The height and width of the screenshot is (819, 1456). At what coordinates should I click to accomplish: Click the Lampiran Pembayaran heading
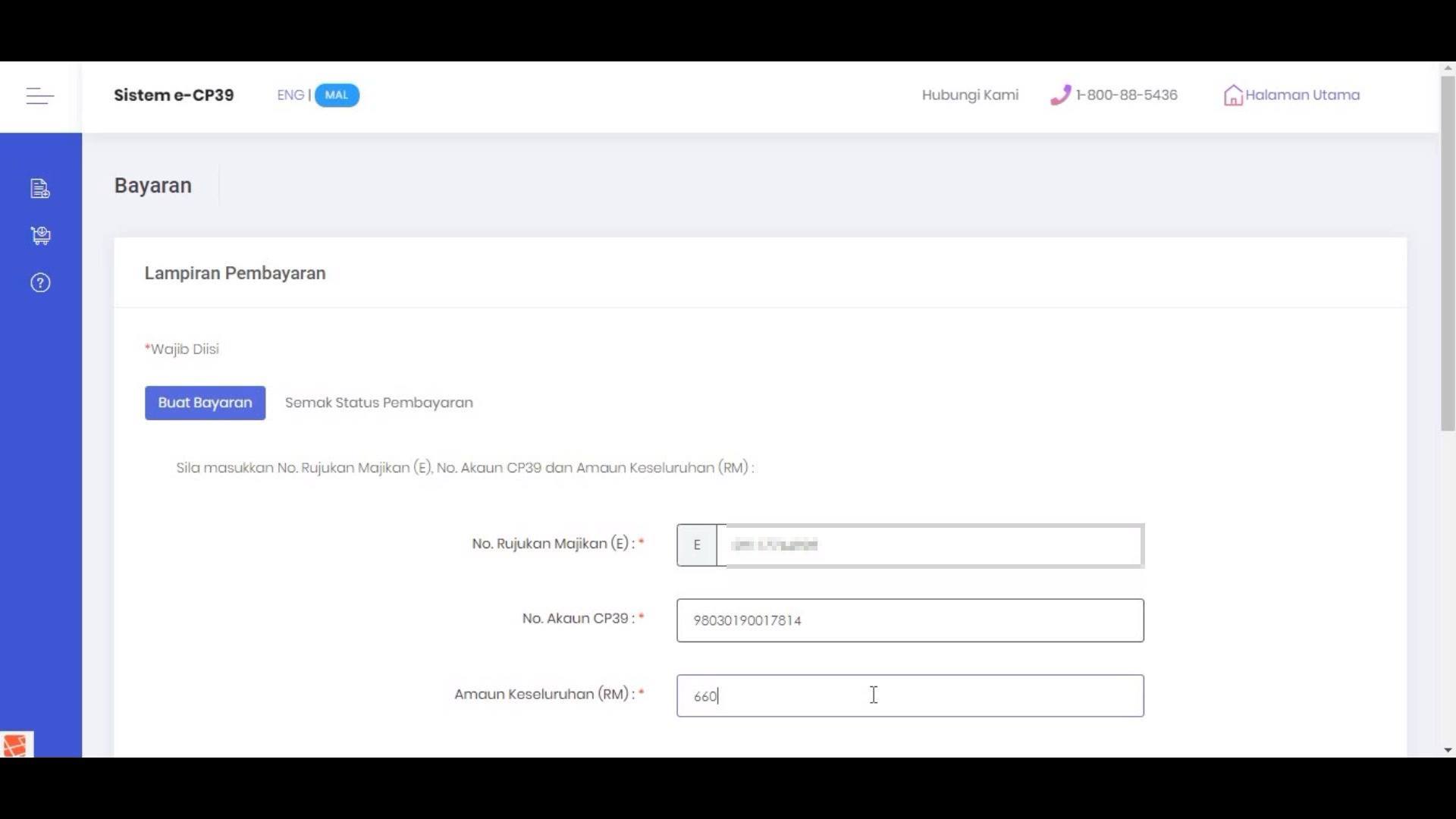point(235,273)
